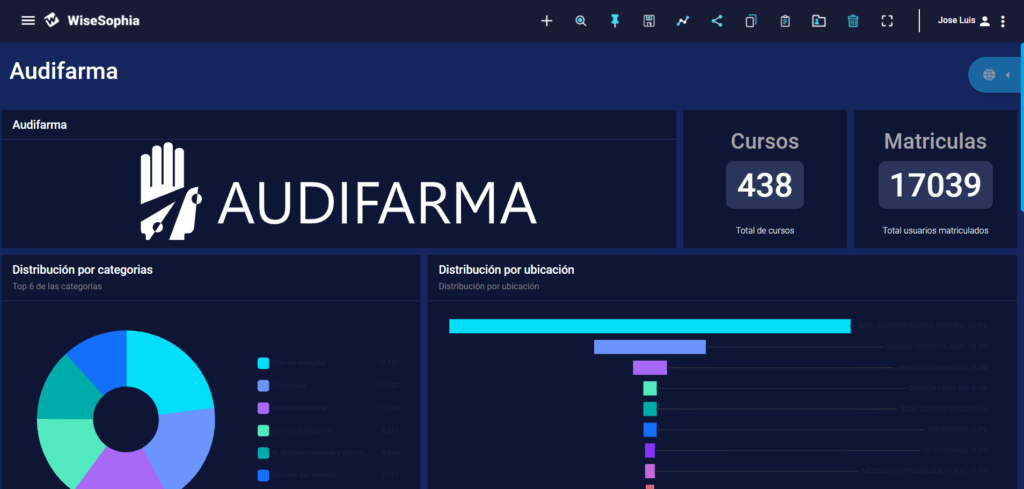1024x489 pixels.
Task: Click the Clinica Leon XIII bar
Action: point(650,388)
